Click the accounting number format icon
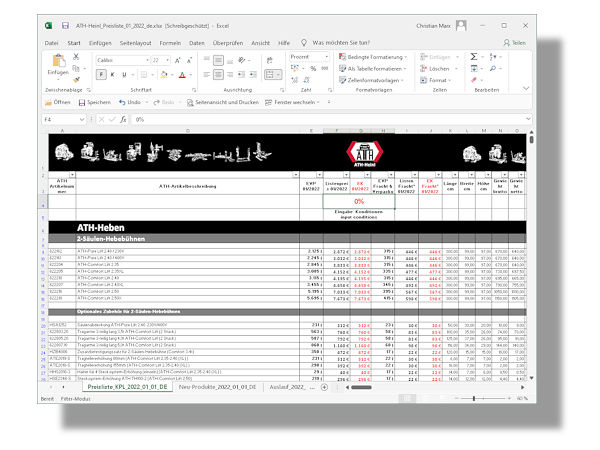 coord(295,68)
